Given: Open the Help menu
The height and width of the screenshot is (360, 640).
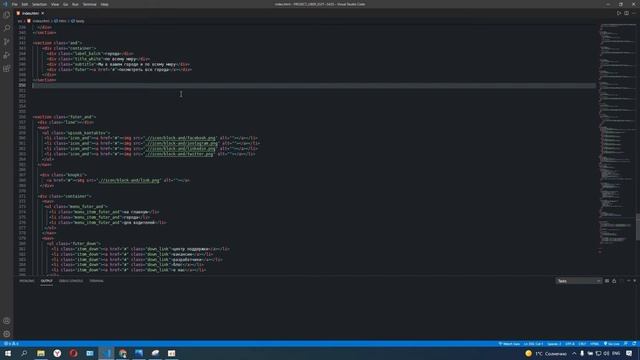Looking at the screenshot, I should click(x=104, y=4).
